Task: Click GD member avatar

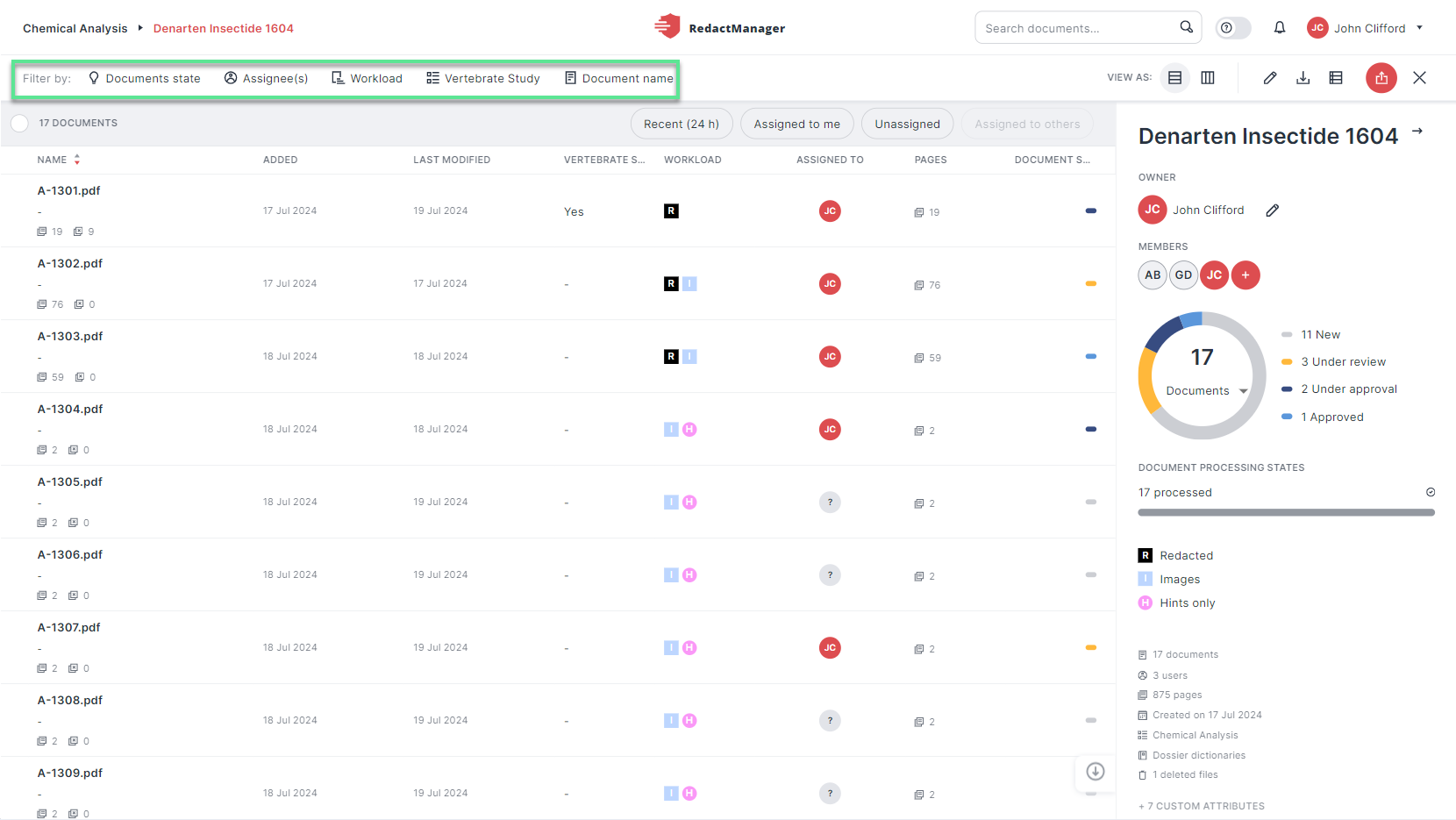Action: click(1183, 275)
